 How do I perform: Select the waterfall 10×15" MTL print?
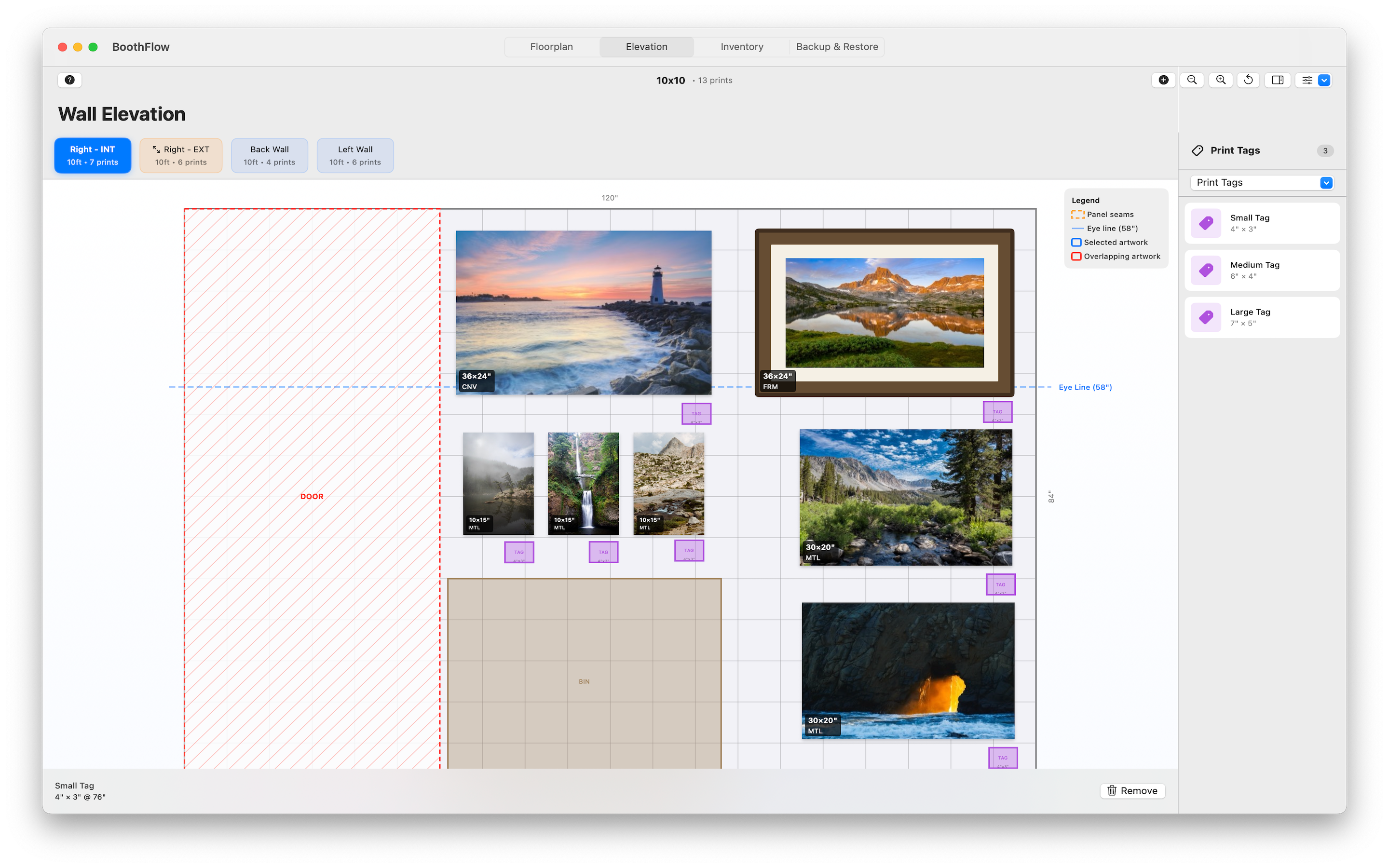pos(583,483)
